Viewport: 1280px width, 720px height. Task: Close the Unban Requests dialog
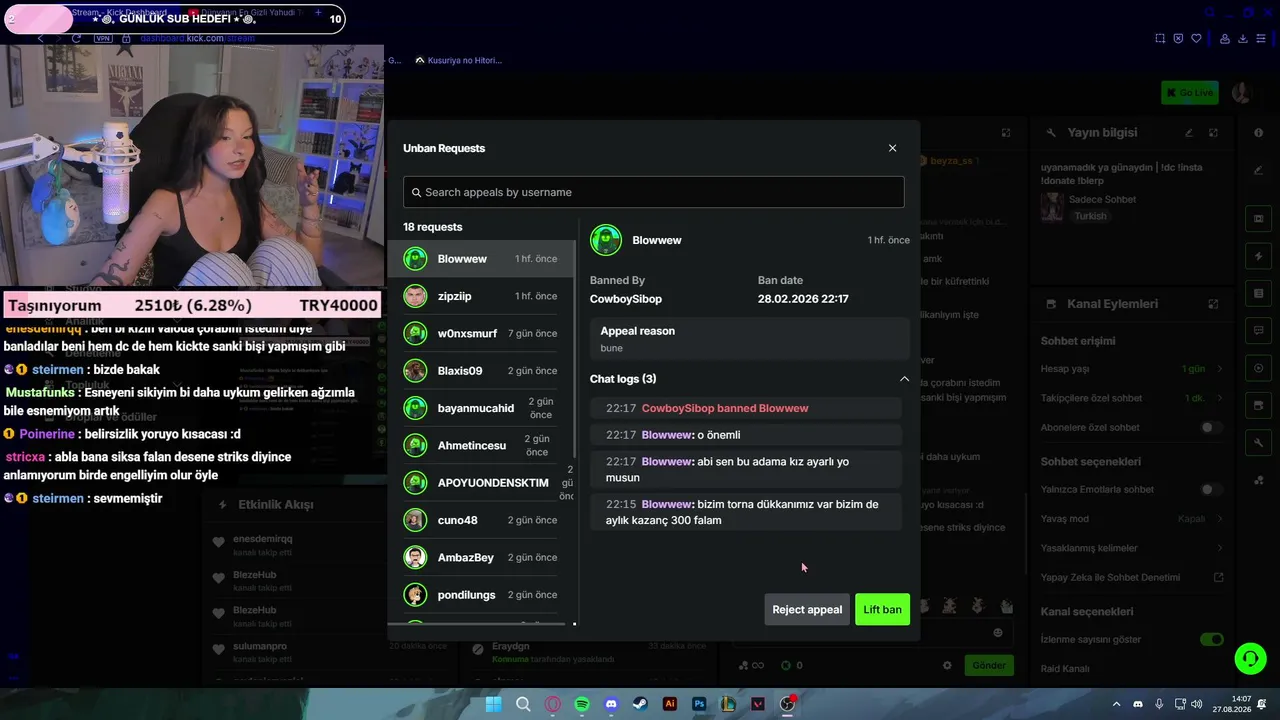click(893, 148)
